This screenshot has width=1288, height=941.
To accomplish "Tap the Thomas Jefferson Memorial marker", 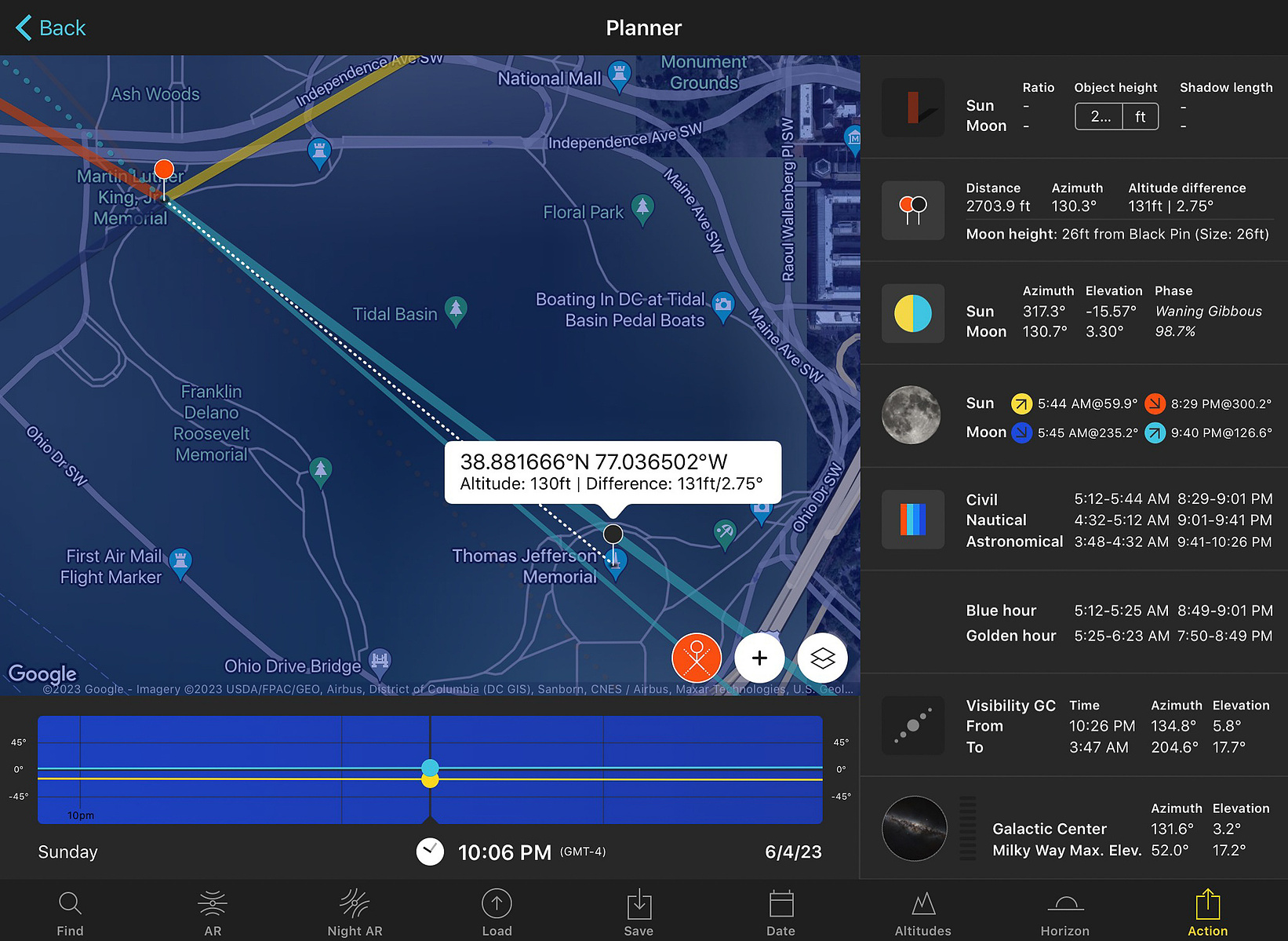I will tap(616, 564).
